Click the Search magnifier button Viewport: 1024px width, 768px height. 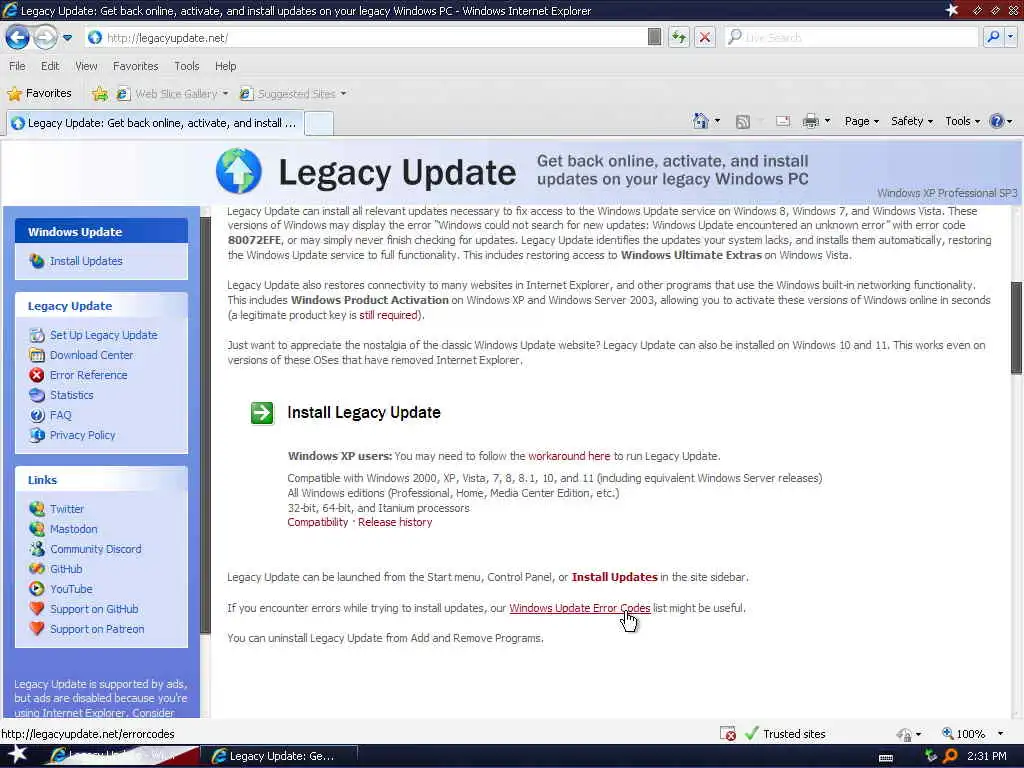tap(993, 37)
